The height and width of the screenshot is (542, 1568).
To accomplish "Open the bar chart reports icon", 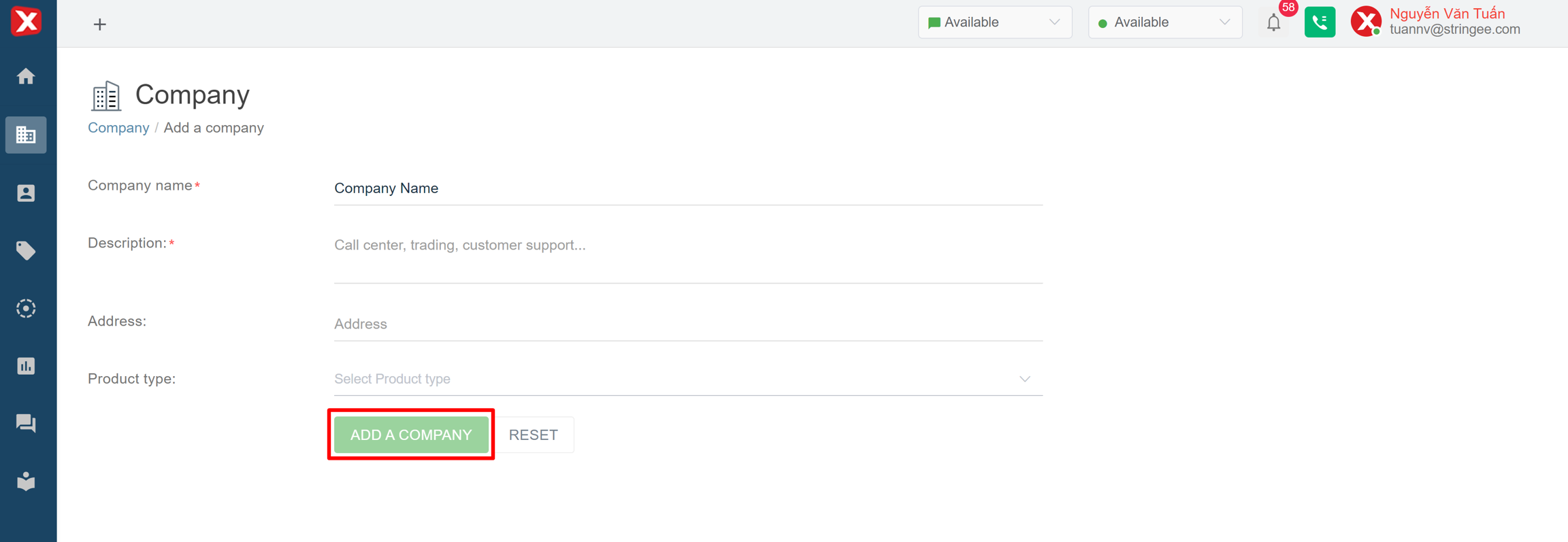I will click(26, 366).
